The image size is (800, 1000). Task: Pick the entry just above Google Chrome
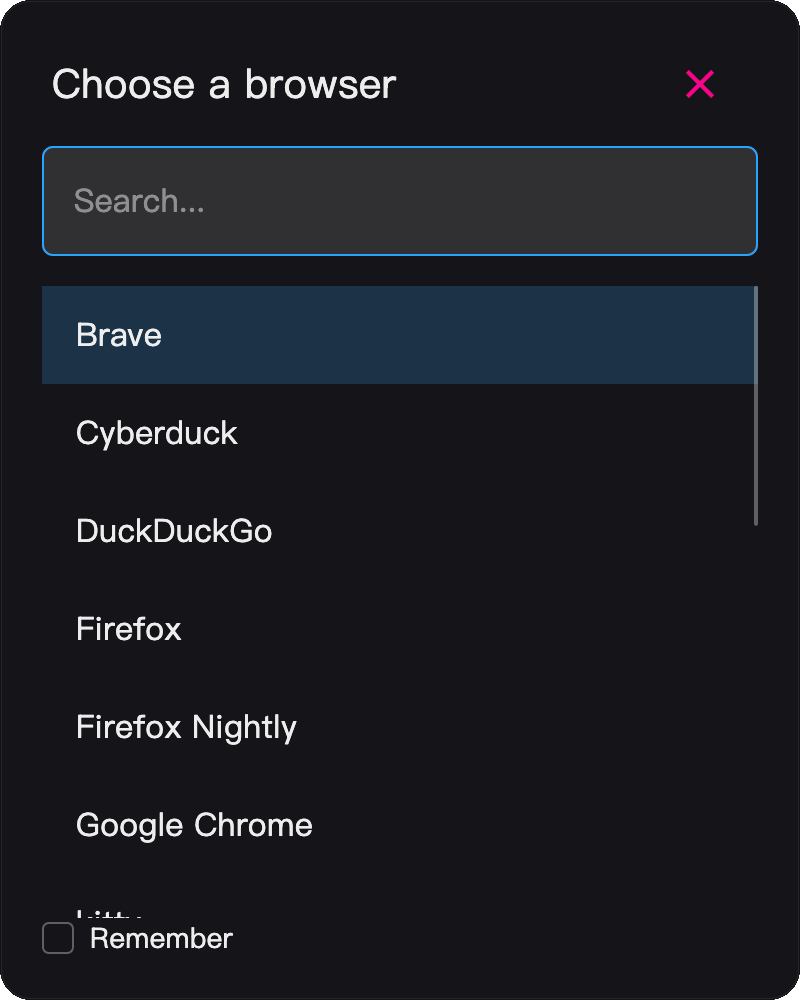186,727
